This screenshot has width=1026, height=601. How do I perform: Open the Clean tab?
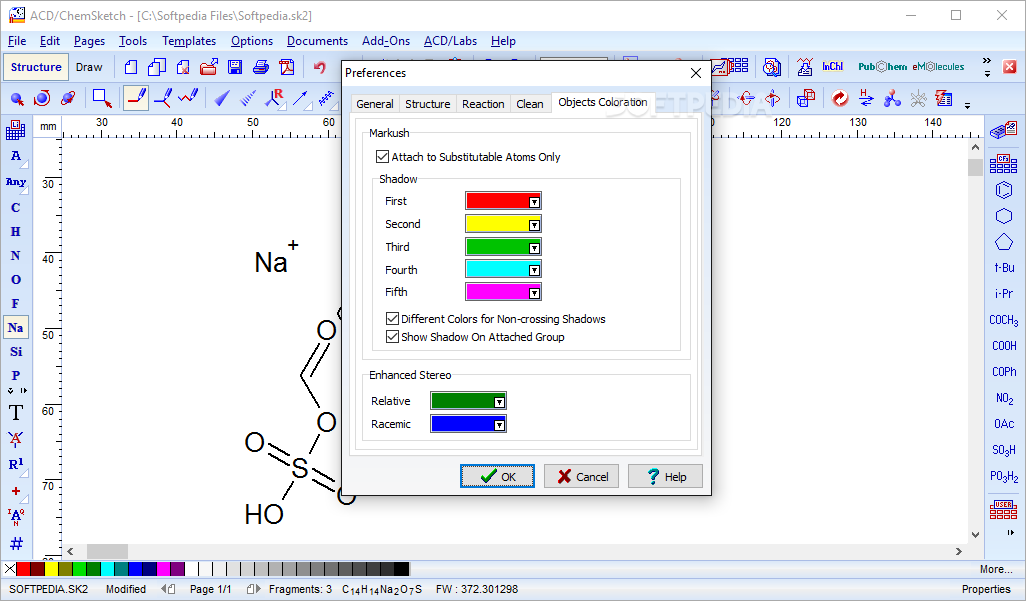pos(529,103)
